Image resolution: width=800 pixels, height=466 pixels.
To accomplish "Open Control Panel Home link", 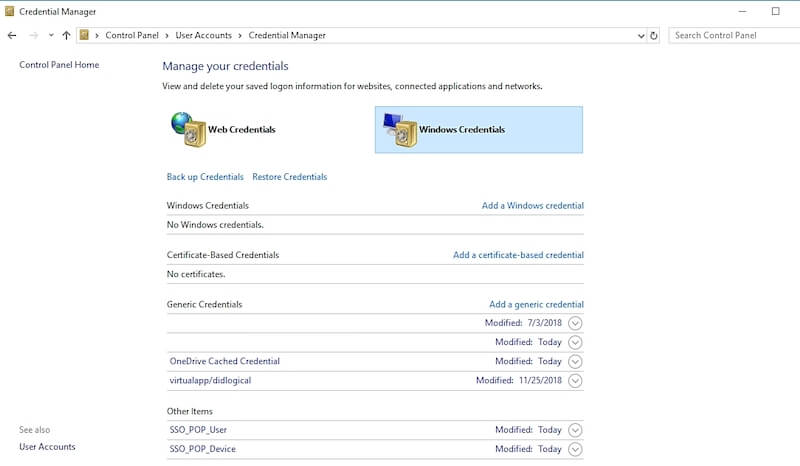I will point(59,65).
